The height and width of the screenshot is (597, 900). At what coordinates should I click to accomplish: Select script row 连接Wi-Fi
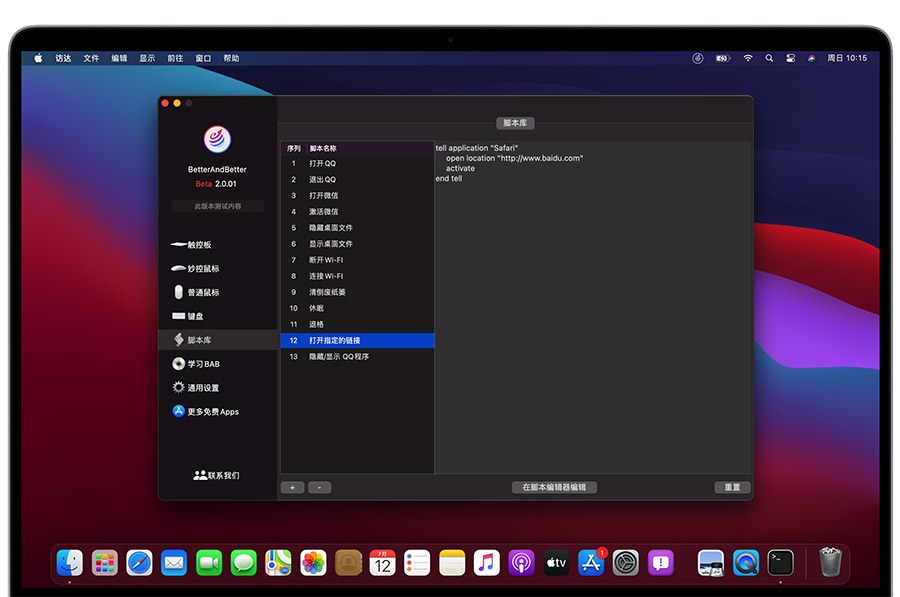(x=357, y=276)
